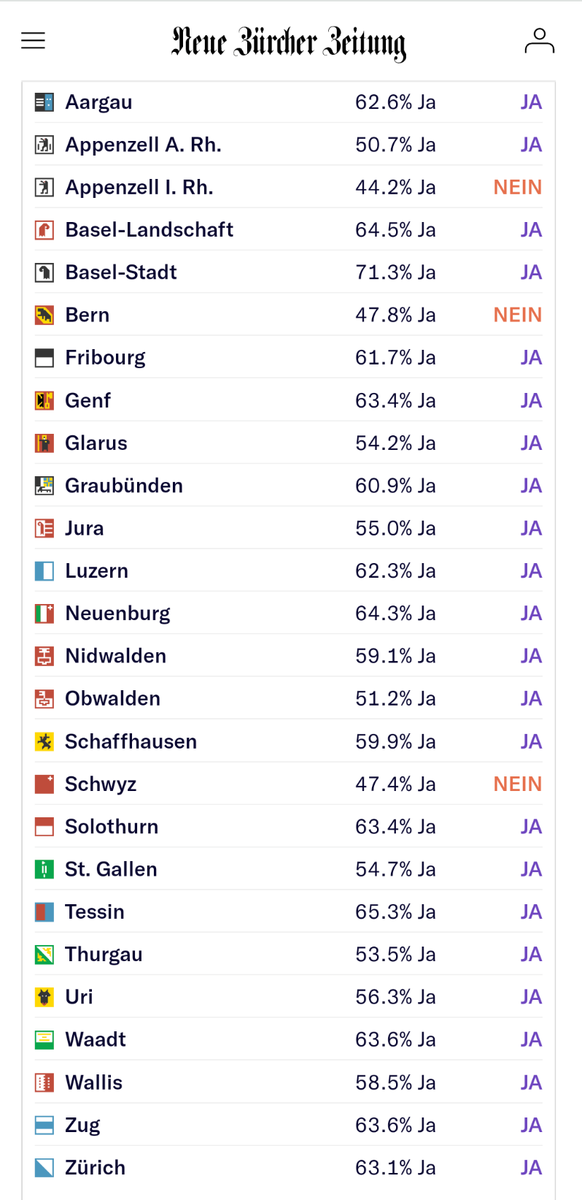Click the Genf canton flag icon

(44, 401)
